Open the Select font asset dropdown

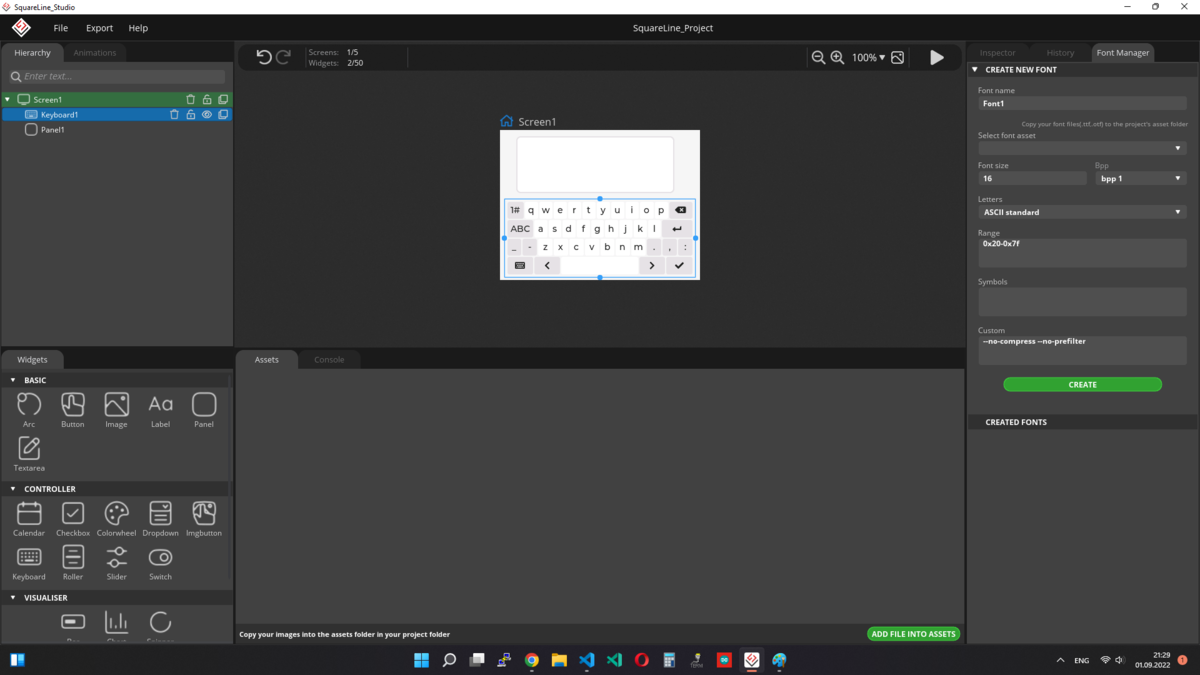[x=1082, y=148]
